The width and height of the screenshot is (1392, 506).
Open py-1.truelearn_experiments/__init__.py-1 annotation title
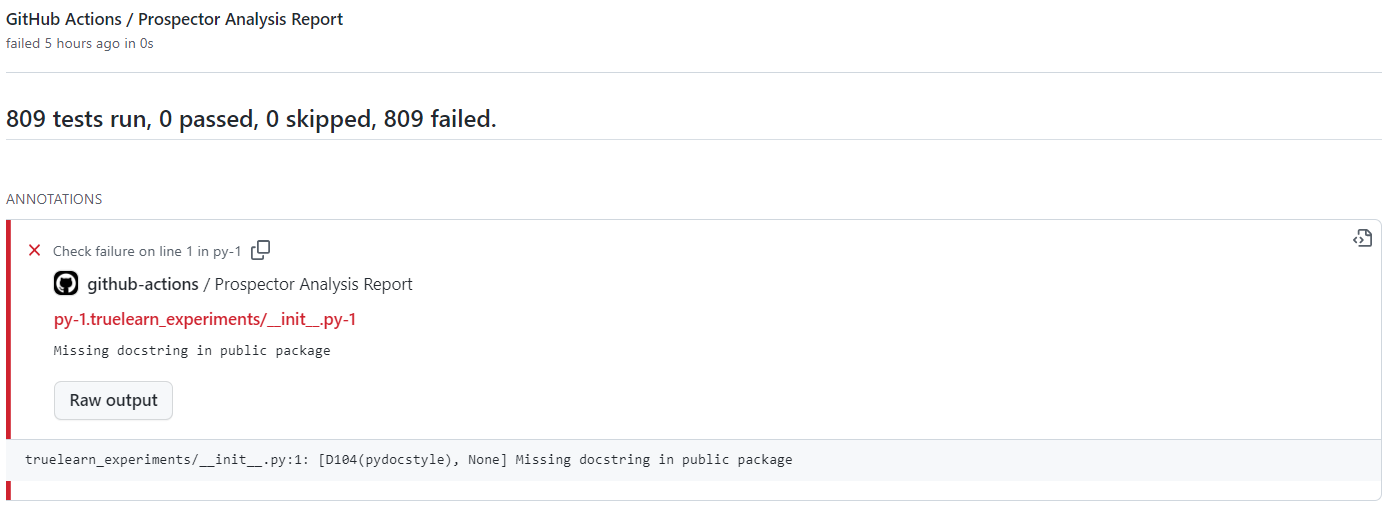pos(205,319)
